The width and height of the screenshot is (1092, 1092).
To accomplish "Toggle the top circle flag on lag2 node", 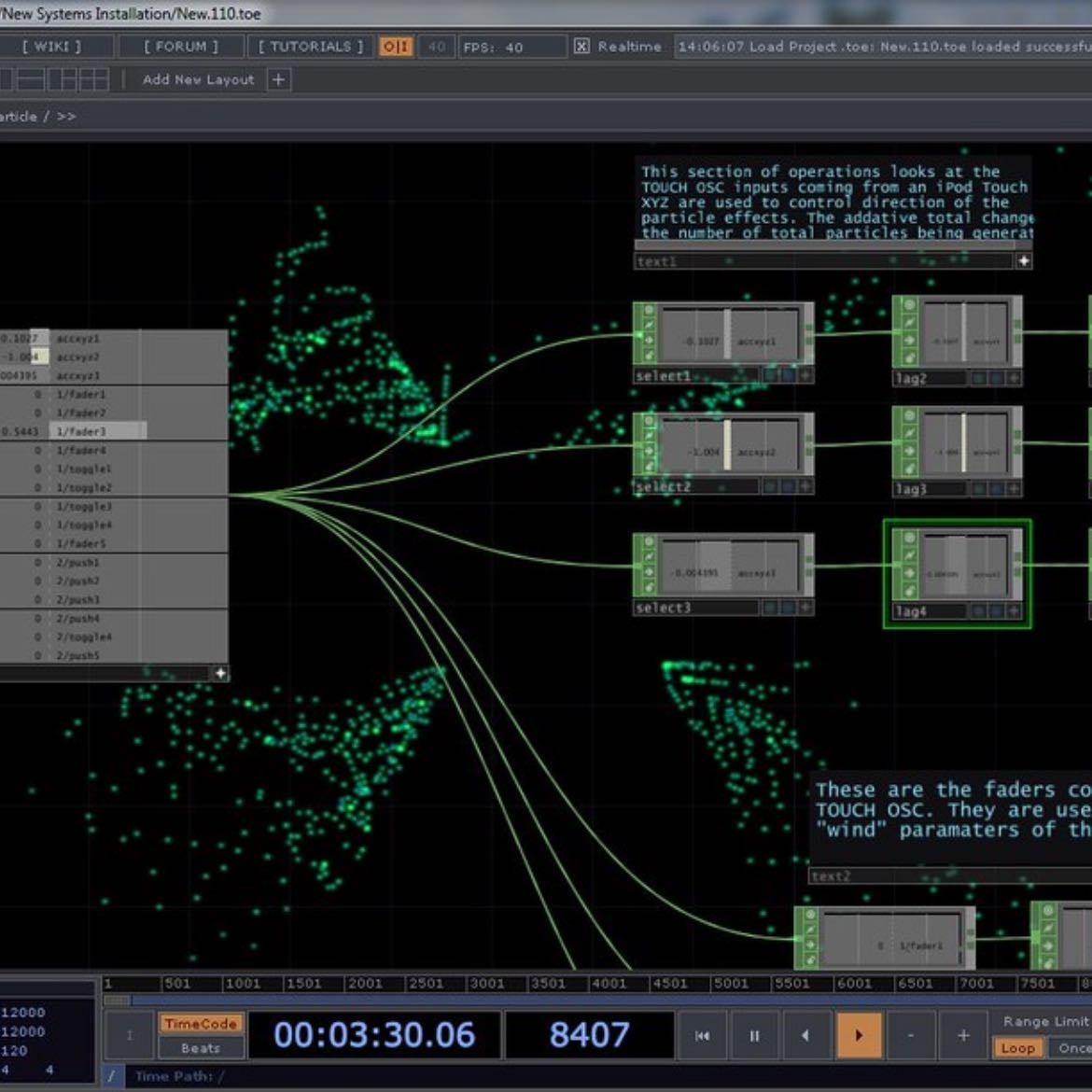I will 909,304.
